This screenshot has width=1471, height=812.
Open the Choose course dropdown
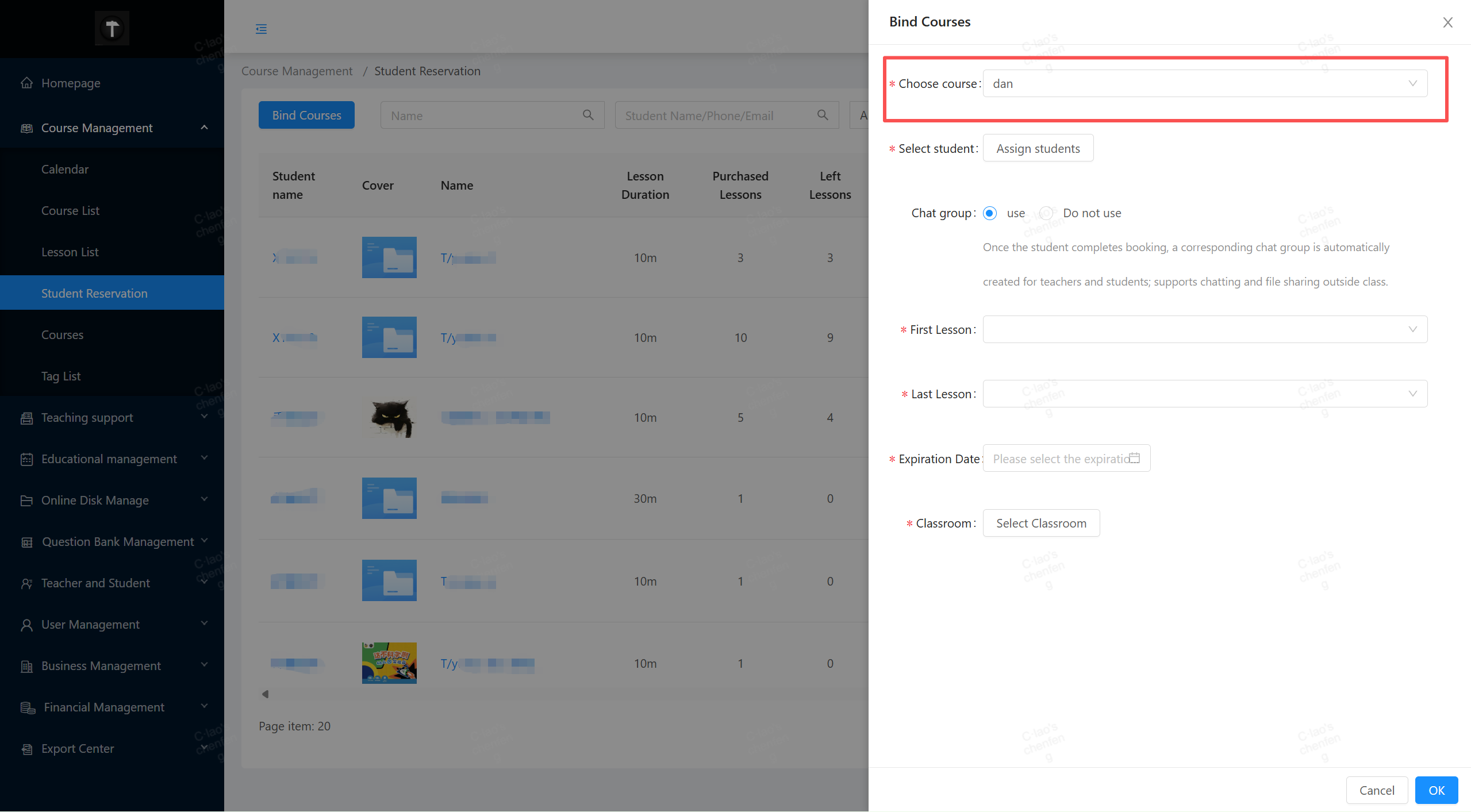(1204, 84)
